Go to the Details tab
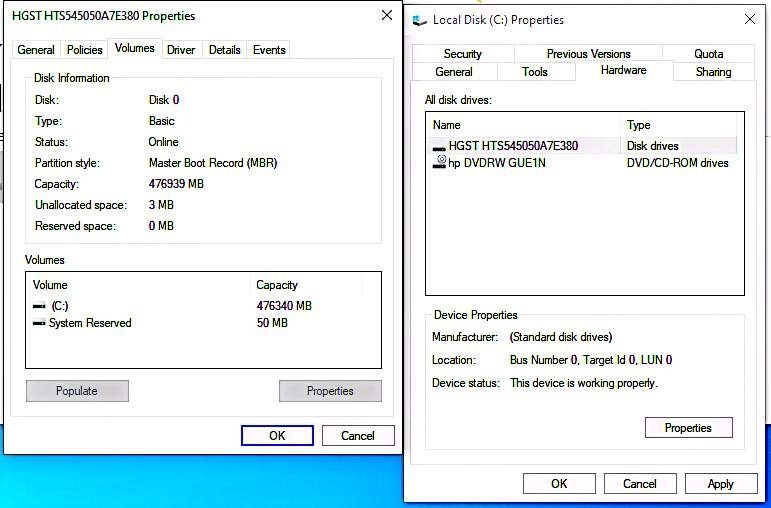This screenshot has width=771, height=508. pos(225,50)
